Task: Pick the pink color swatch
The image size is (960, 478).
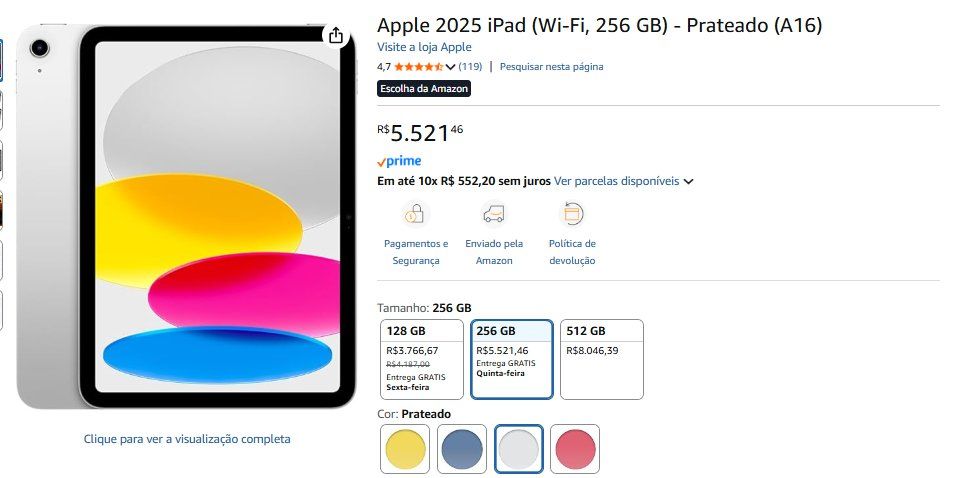Action: 575,449
